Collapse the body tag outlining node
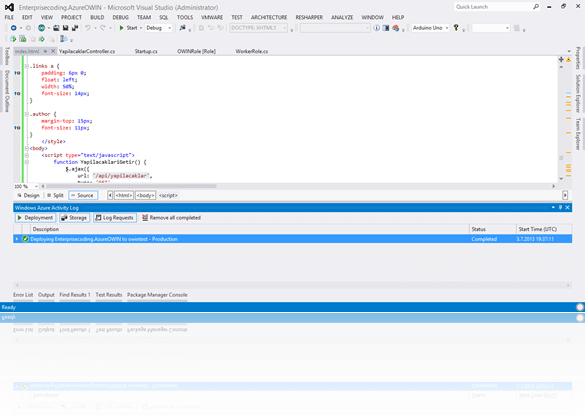Image resolution: width=585 pixels, height=416 pixels. coord(26,148)
